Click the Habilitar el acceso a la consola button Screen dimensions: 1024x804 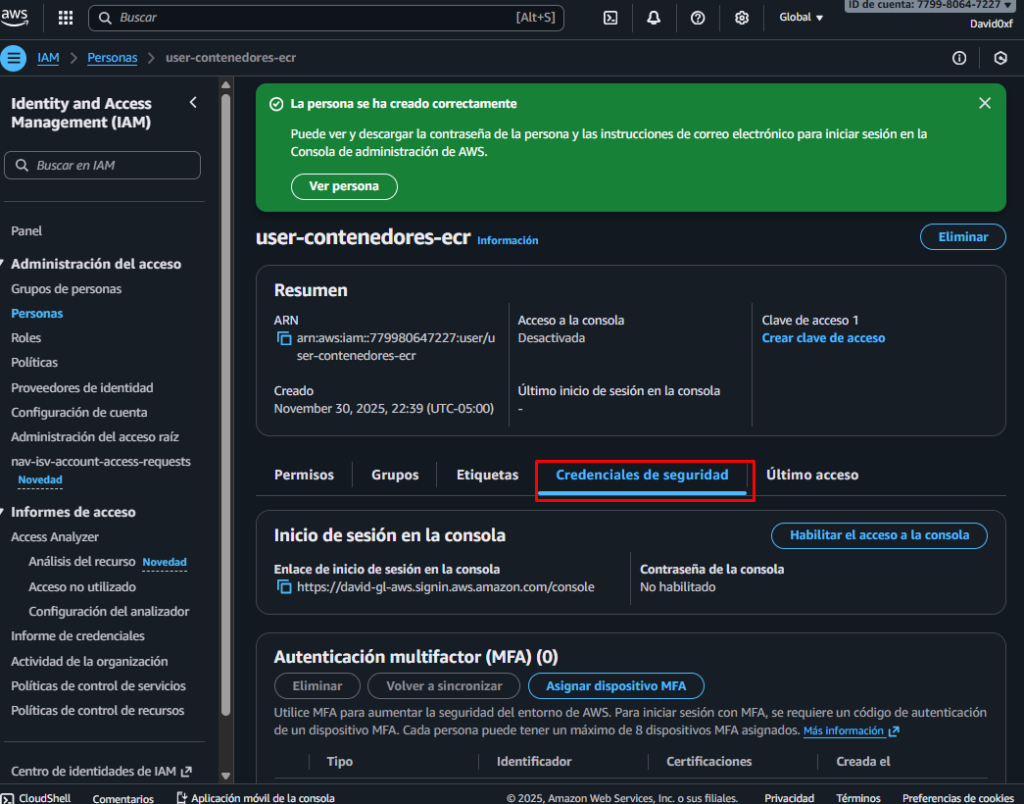click(x=878, y=535)
